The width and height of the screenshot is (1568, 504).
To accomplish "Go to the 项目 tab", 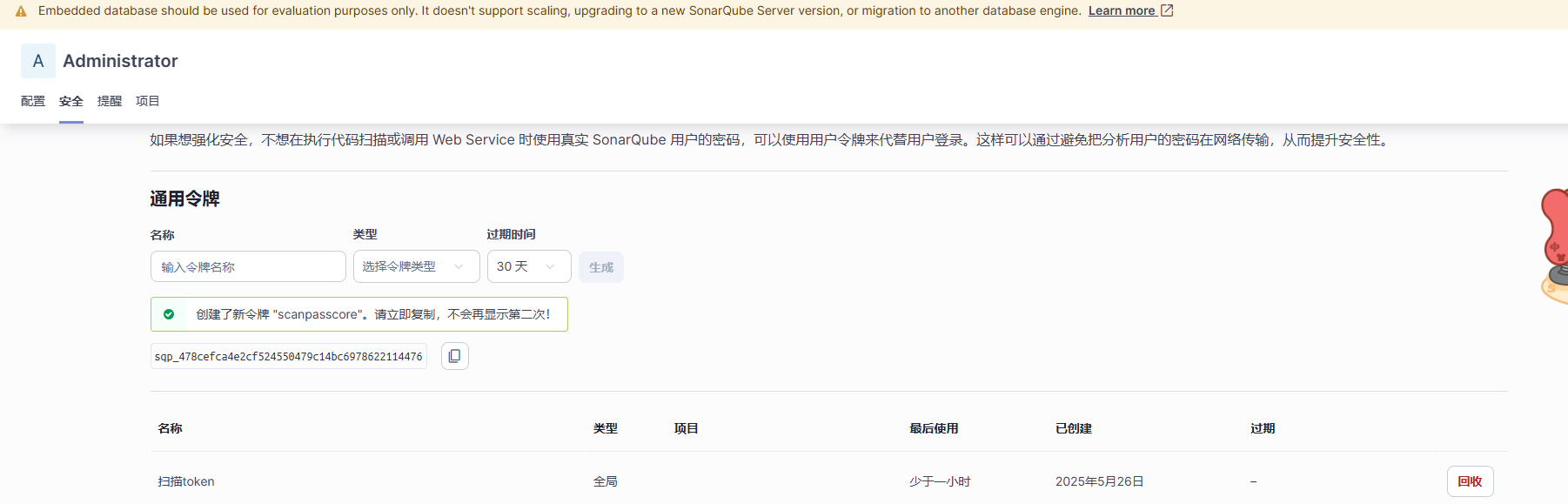I will (148, 101).
